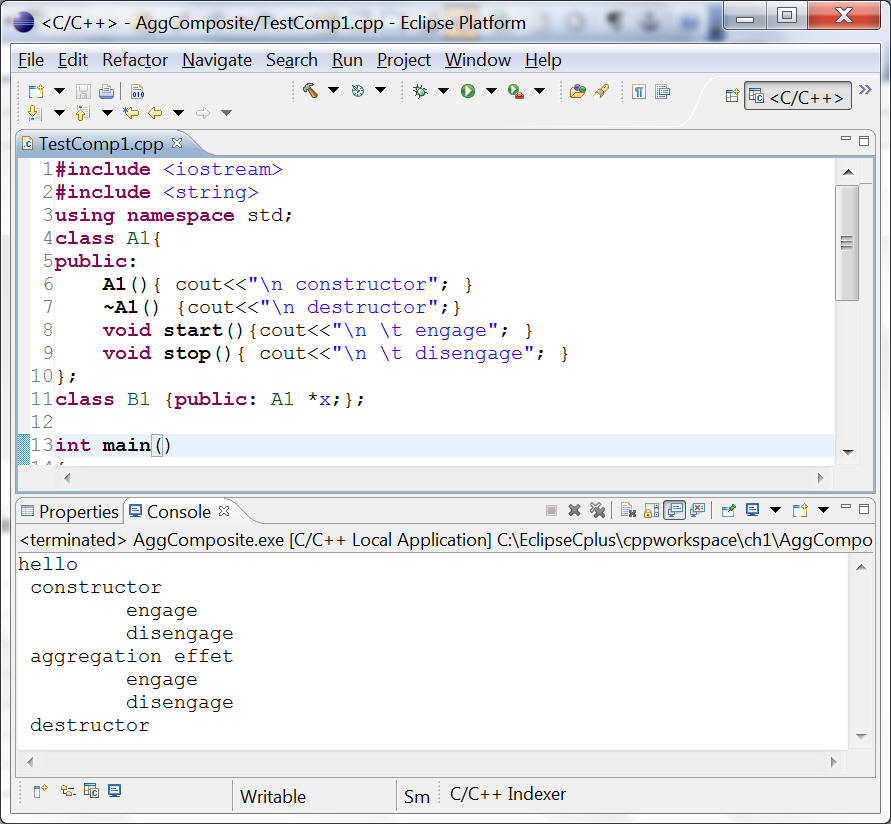Click the Clear Console icon
Screen dimensions: 891x824
(628, 510)
